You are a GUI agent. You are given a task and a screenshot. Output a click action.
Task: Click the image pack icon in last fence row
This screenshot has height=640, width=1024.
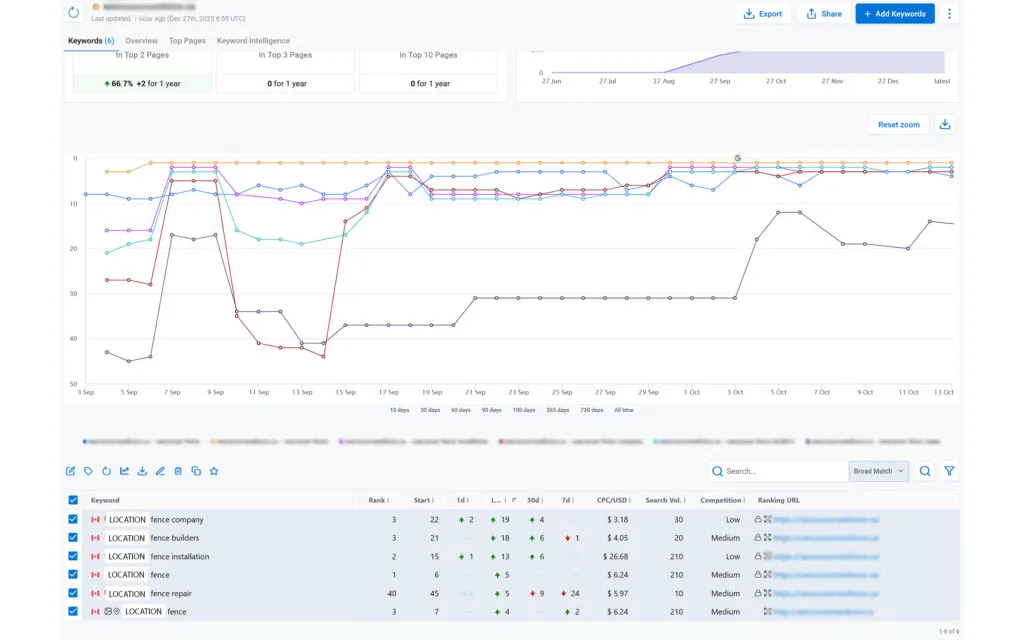coord(108,611)
